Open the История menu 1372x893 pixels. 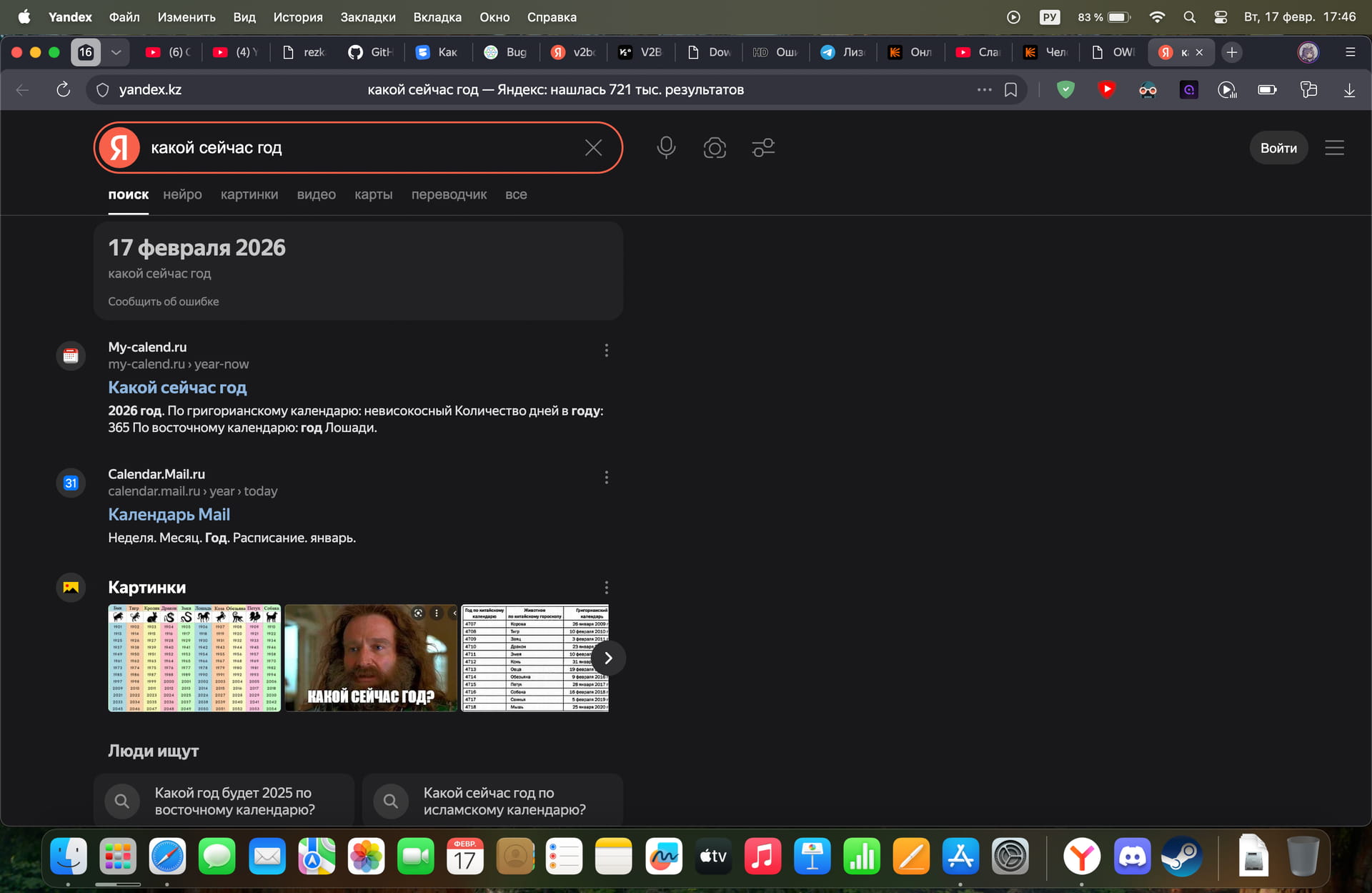point(297,17)
